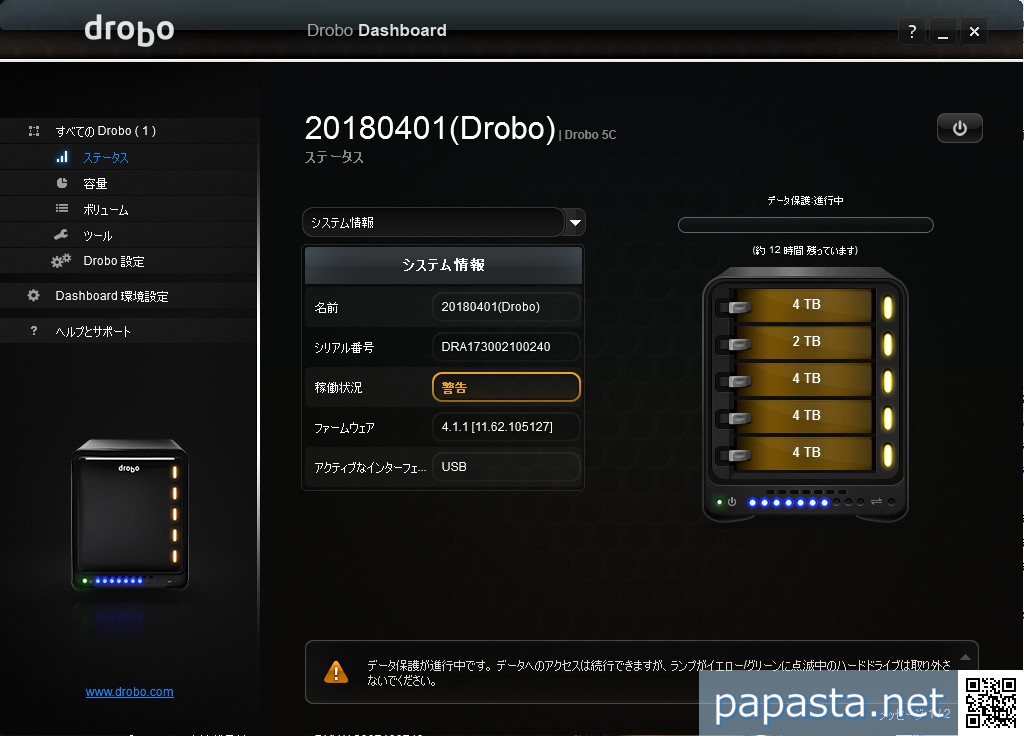This screenshot has height=736, width=1024.
Task: Open ヘルプとサポート menu item
Action: click(x=92, y=331)
